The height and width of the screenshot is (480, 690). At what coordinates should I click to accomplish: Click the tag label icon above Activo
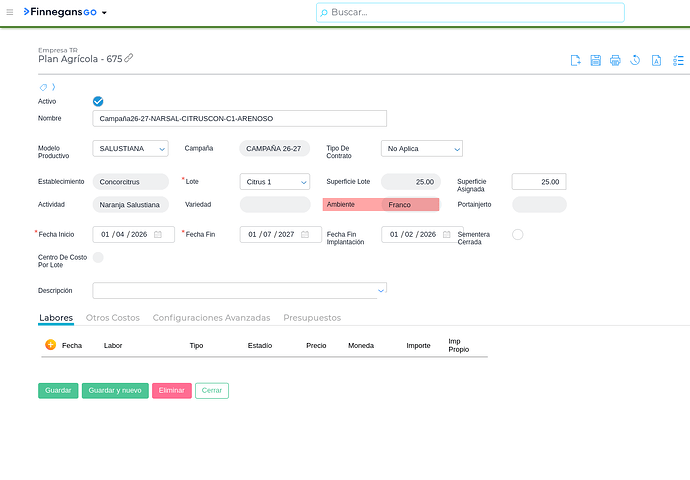coord(43,87)
